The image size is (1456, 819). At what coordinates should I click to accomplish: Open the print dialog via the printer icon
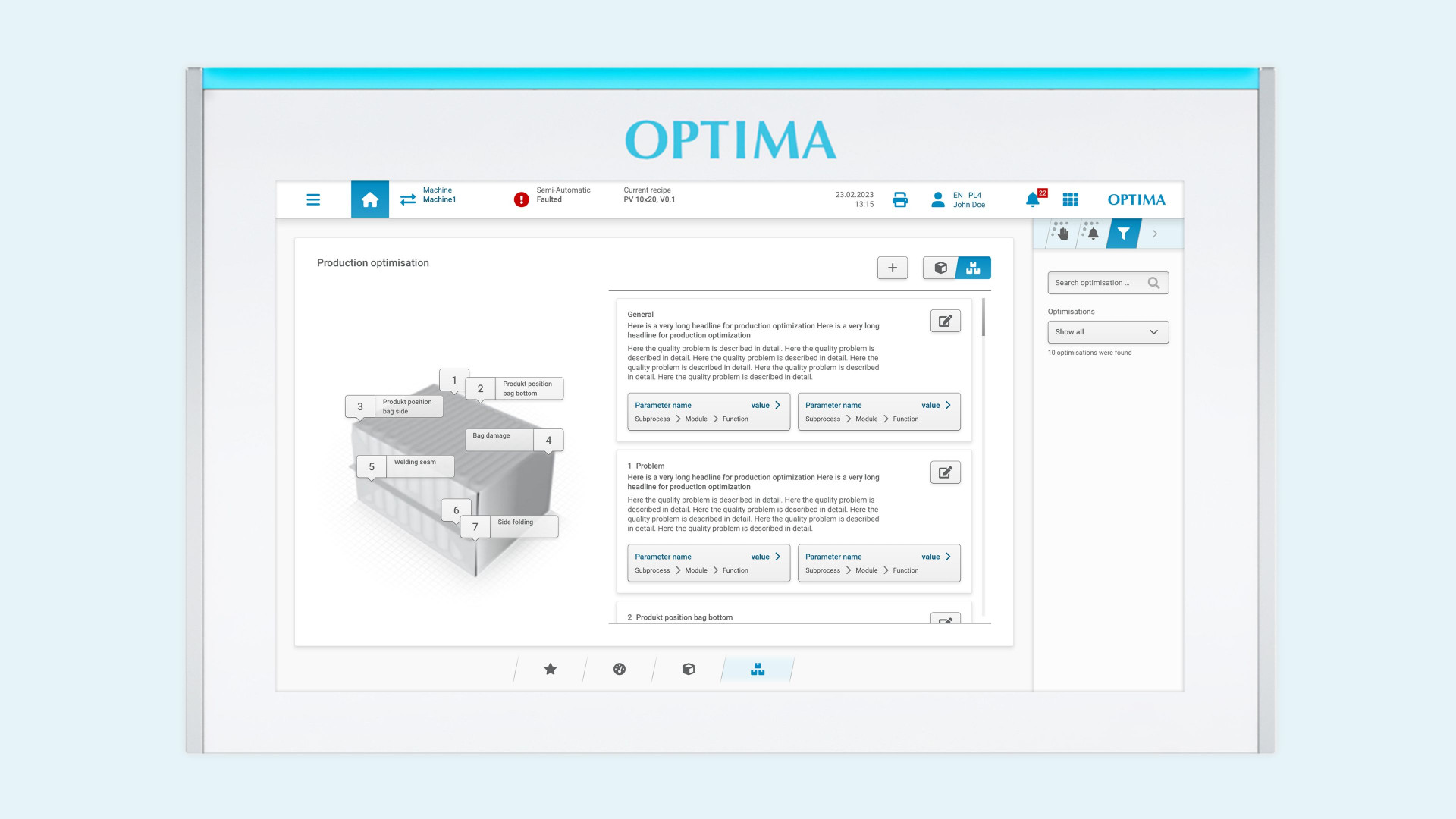point(899,199)
